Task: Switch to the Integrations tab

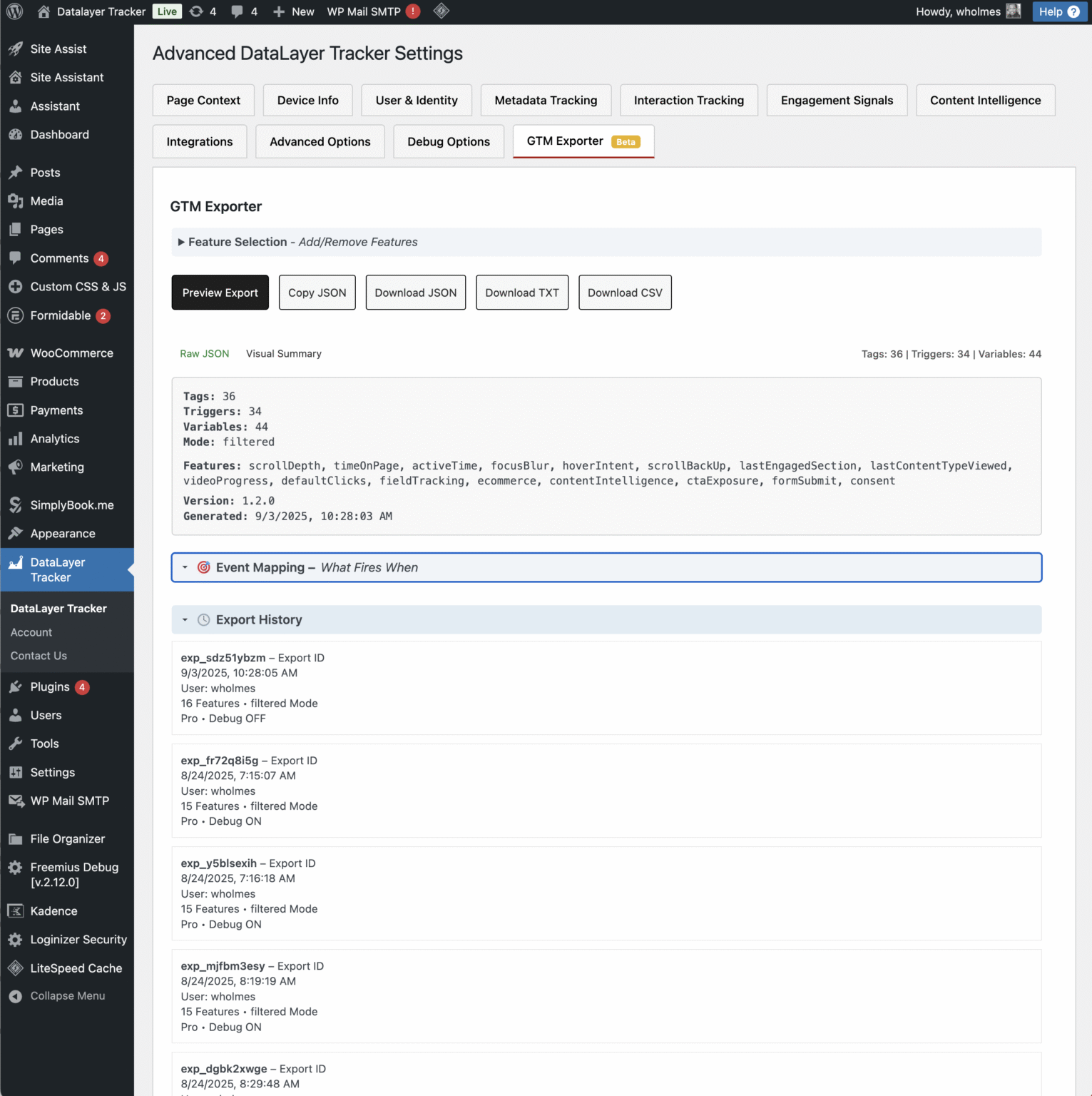Action: click(200, 141)
